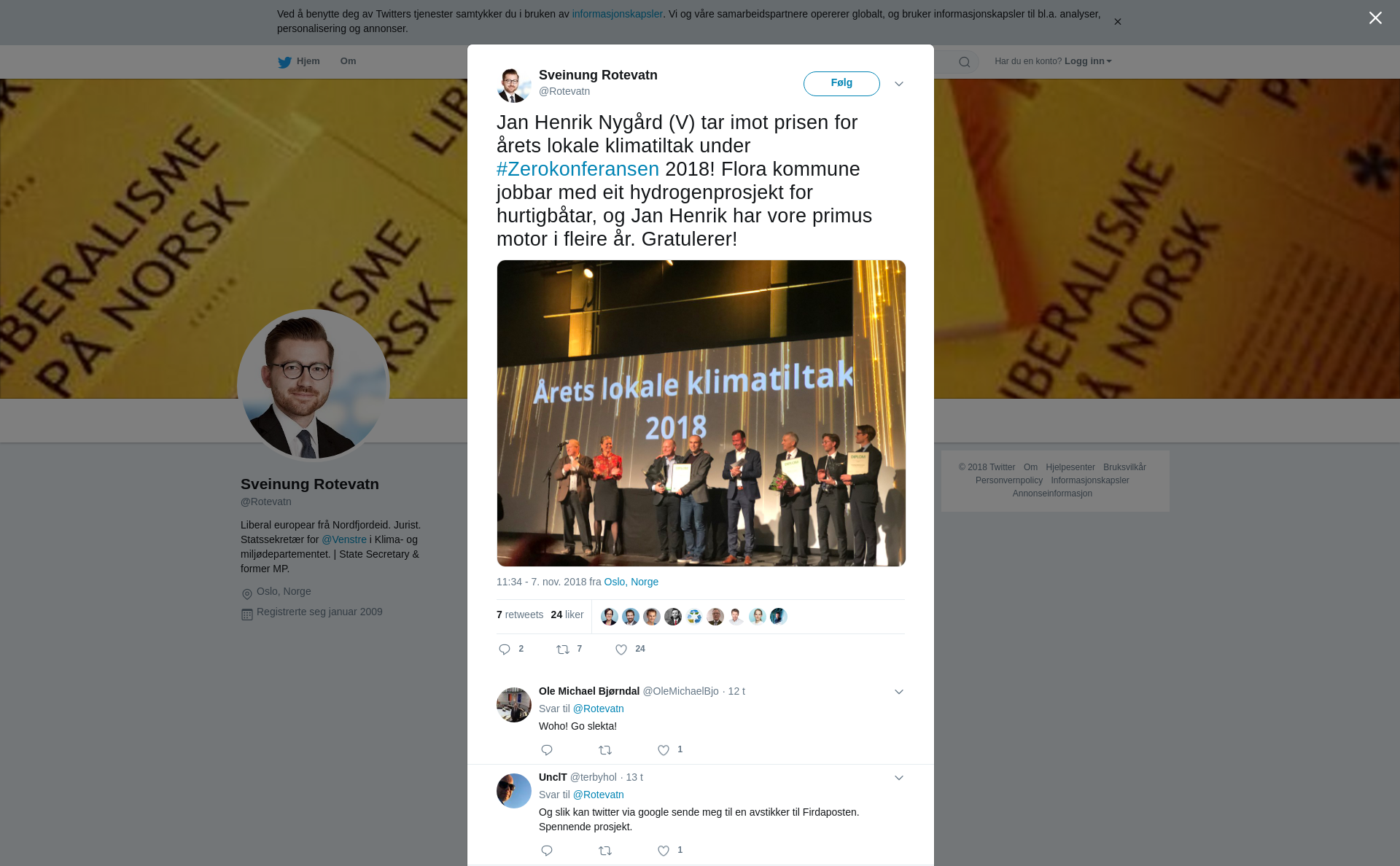Screen dimensions: 1400x866
Task: Click the search magnifier icon
Action: (965, 62)
